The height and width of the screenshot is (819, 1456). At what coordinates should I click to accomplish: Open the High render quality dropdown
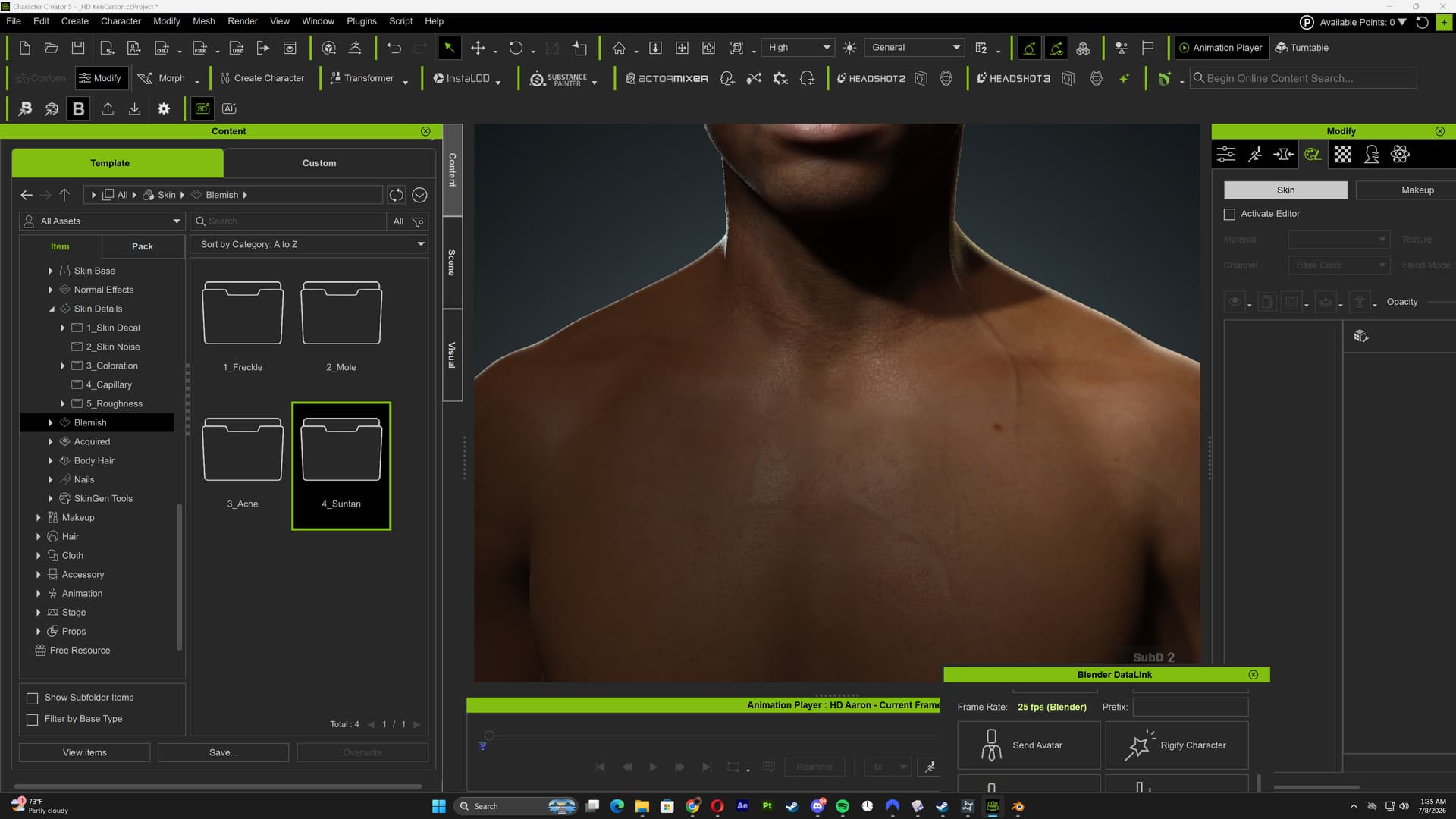pos(798,47)
